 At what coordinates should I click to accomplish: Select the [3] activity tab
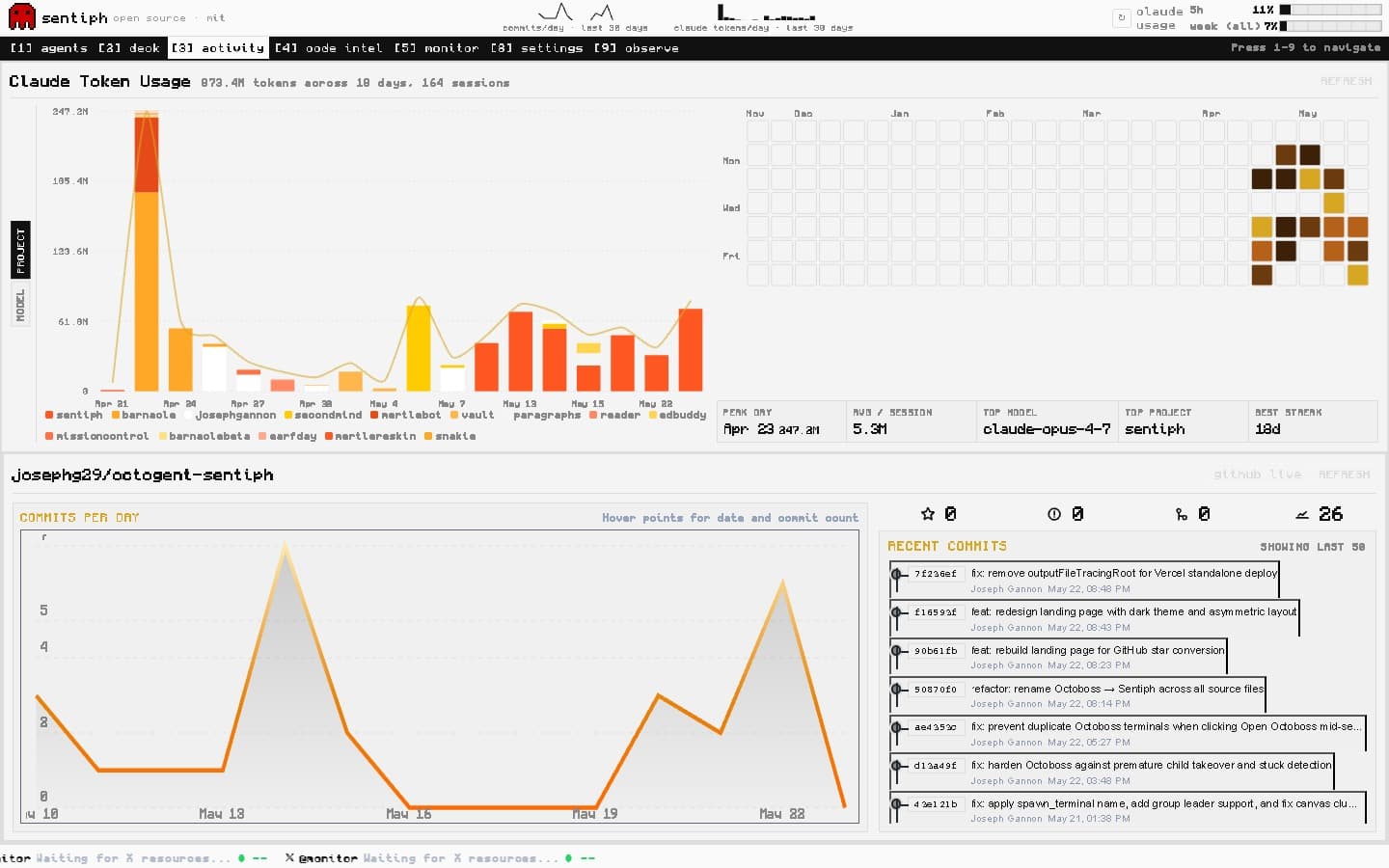pos(219,47)
